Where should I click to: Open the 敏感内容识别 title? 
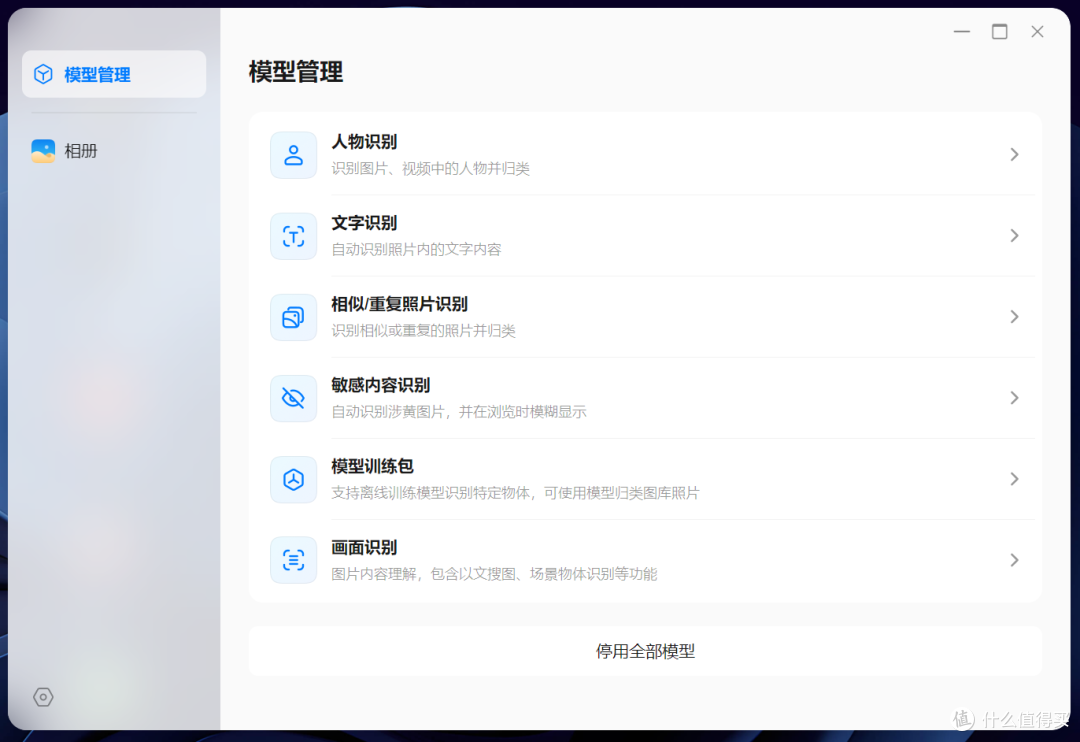[381, 385]
